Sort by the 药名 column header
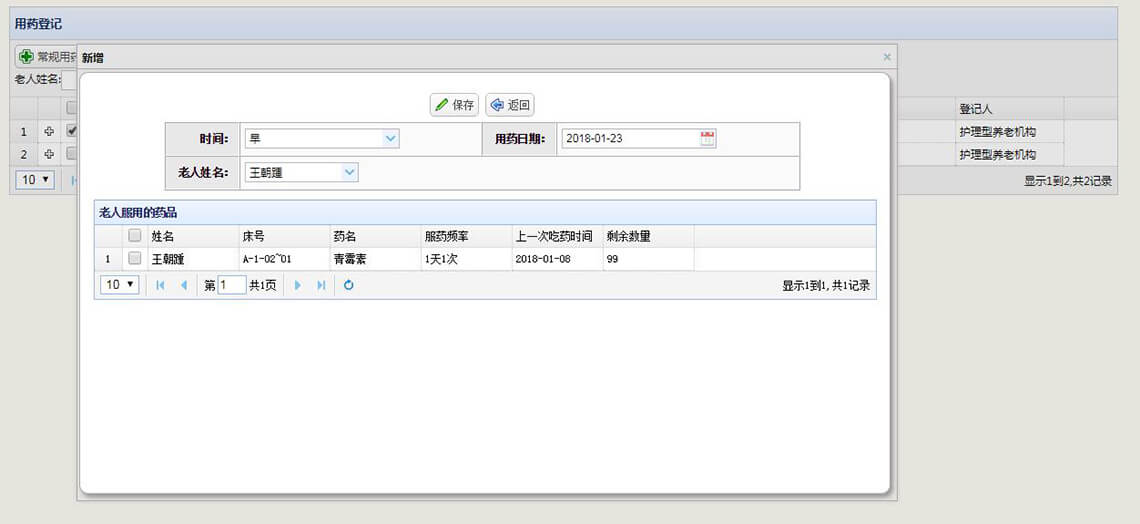 pyautogui.click(x=345, y=237)
